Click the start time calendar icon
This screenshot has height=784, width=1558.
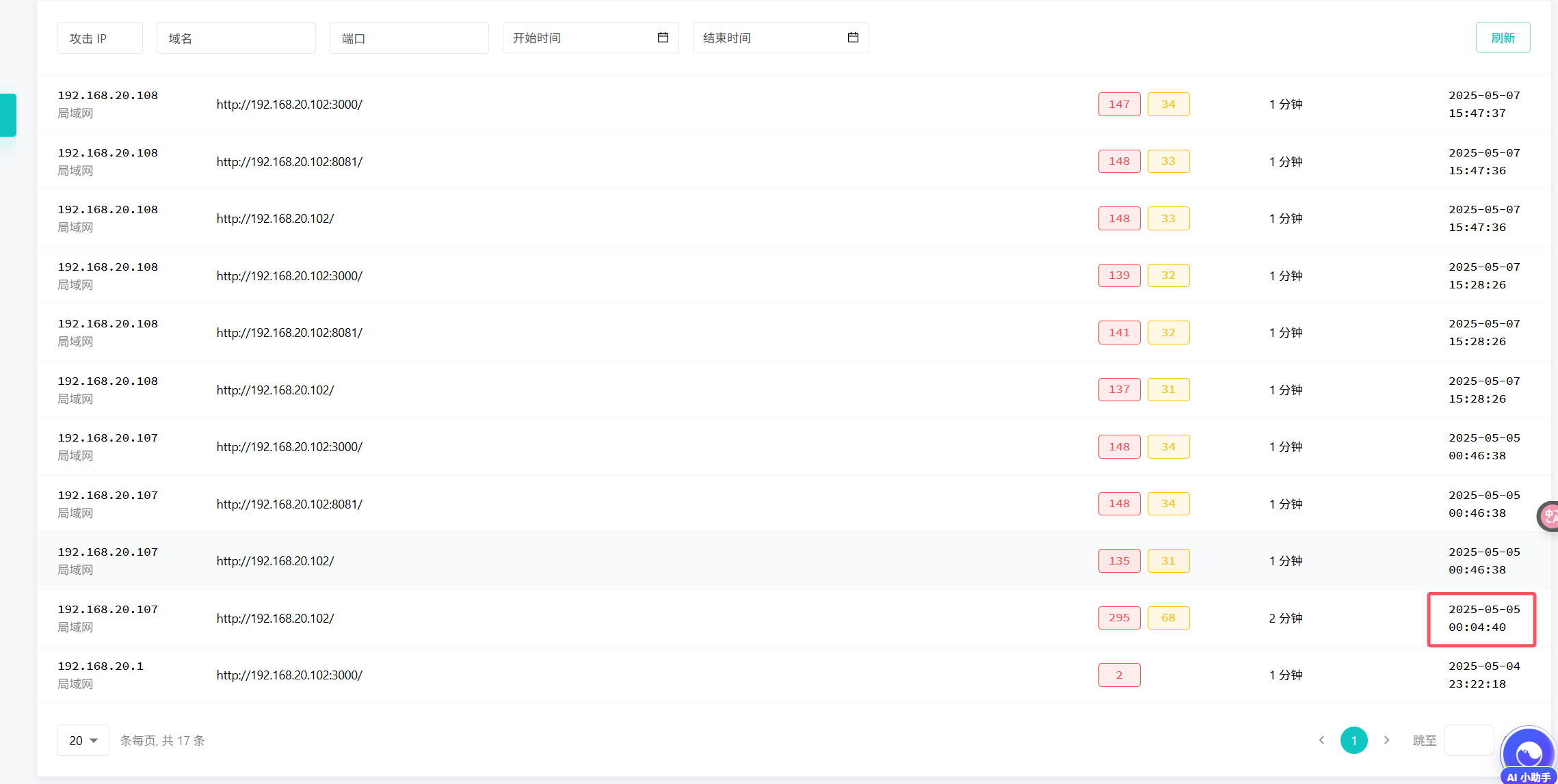(x=663, y=38)
